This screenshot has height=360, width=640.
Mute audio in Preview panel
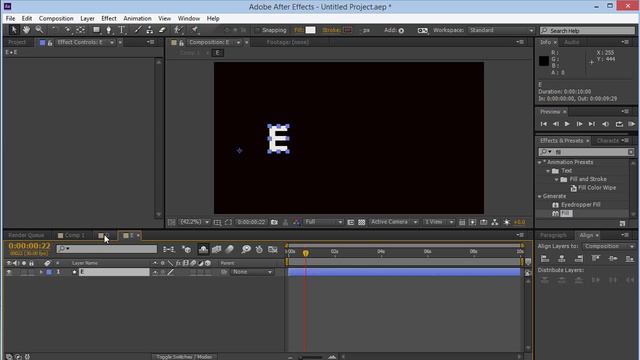pos(606,124)
